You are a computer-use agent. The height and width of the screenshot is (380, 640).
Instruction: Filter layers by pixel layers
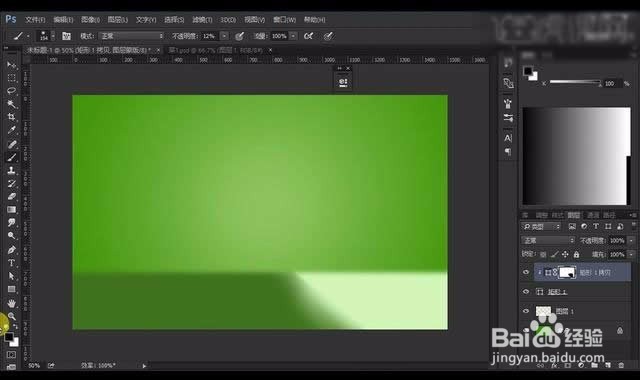(x=572, y=227)
